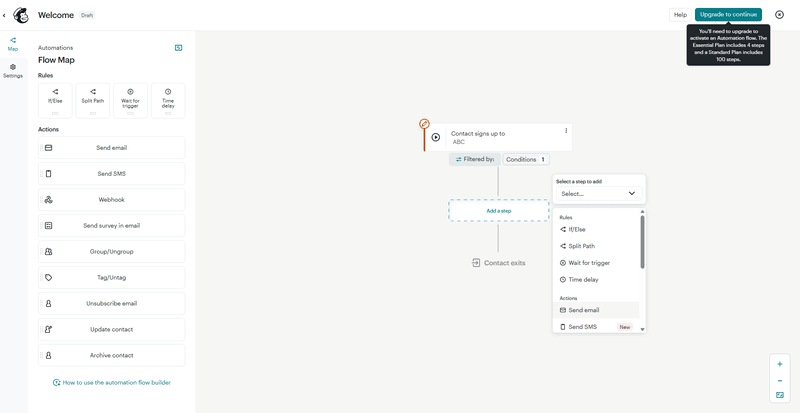Click the Contact exits label
800x413 pixels.
tap(504, 263)
